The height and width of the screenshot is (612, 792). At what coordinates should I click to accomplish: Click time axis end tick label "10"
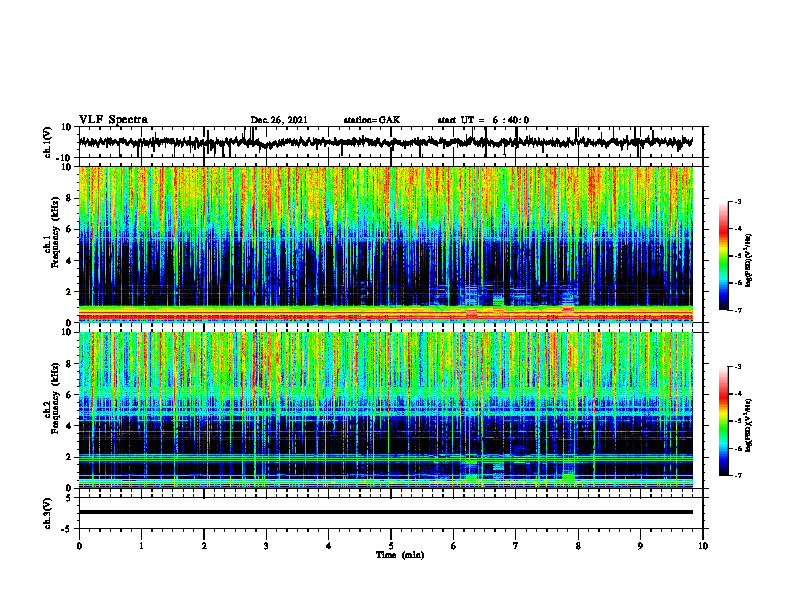[x=703, y=546]
